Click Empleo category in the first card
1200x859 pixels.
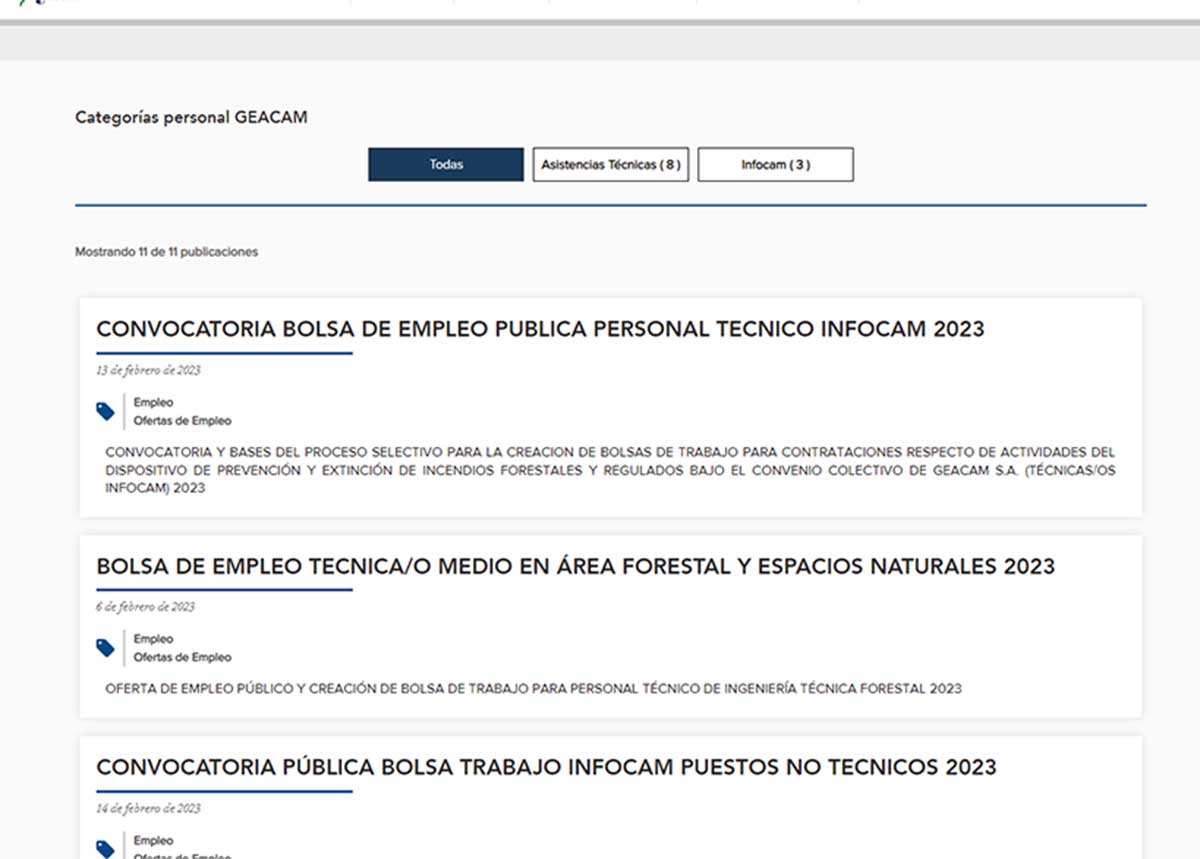click(x=153, y=403)
